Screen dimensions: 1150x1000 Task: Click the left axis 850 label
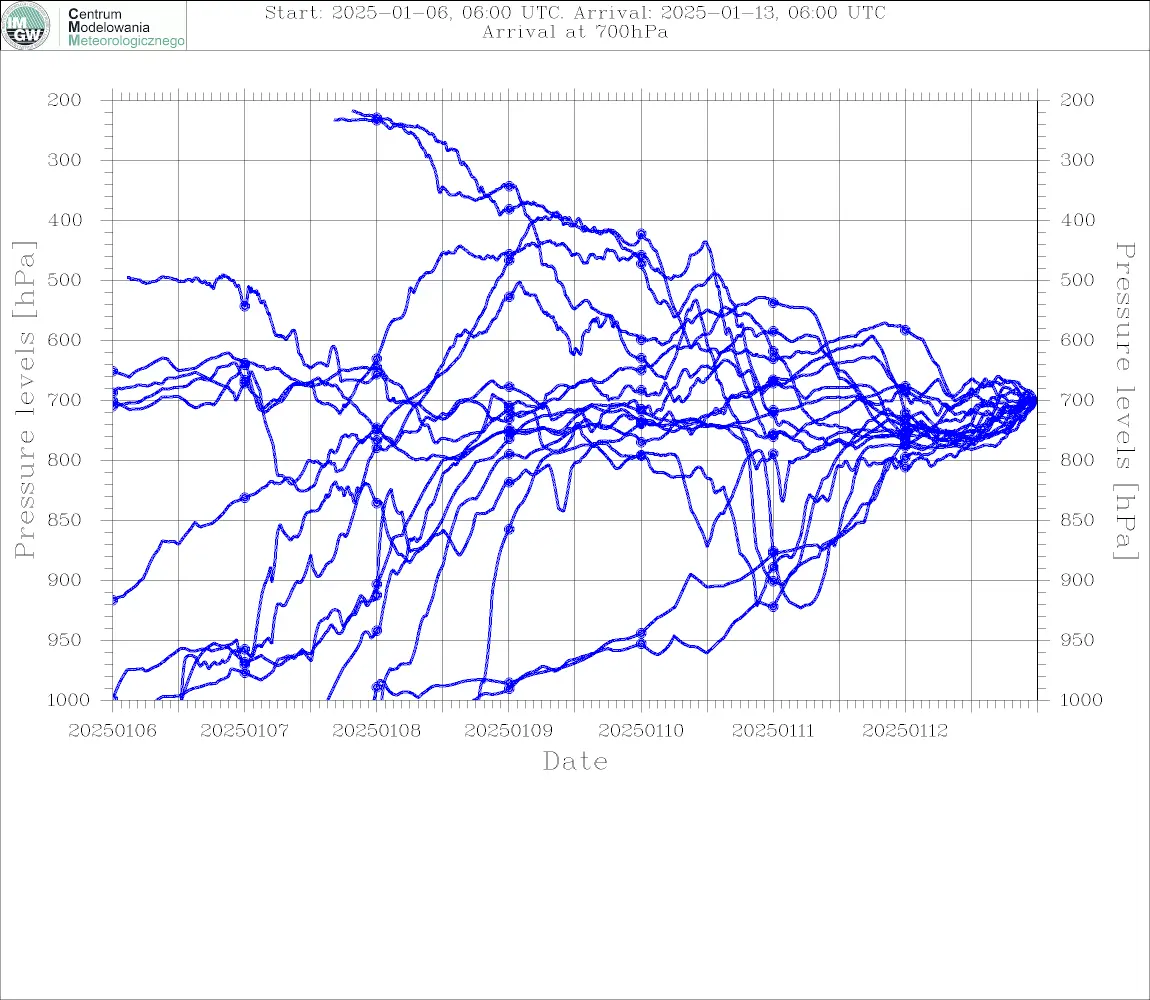[x=65, y=520]
